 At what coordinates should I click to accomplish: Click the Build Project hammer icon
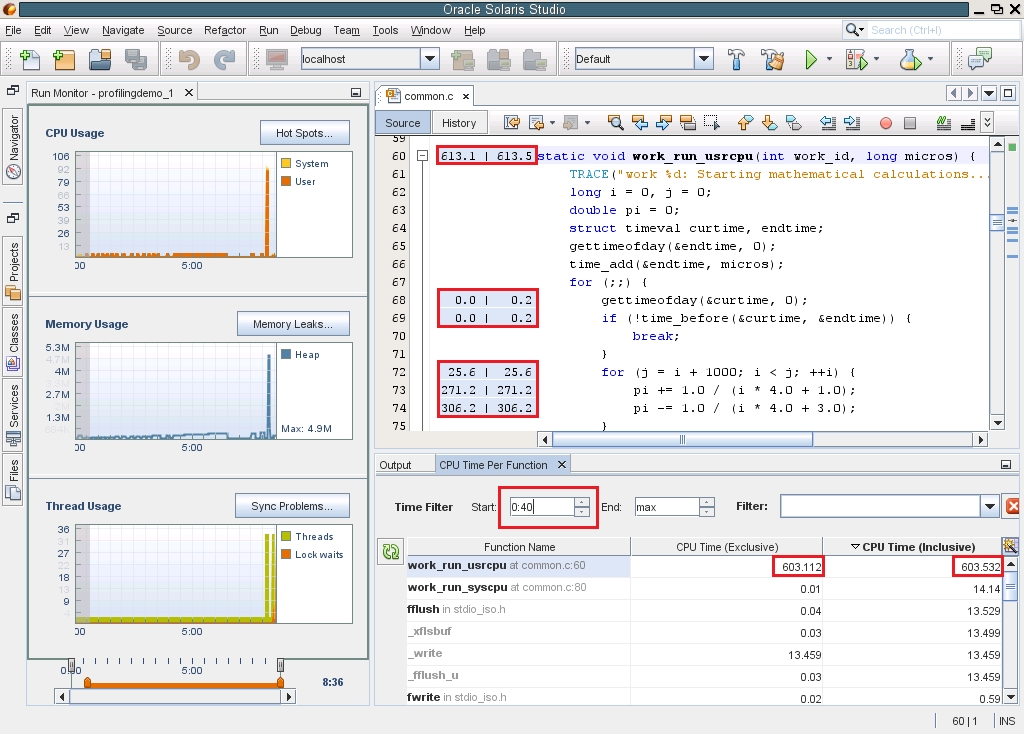point(737,59)
